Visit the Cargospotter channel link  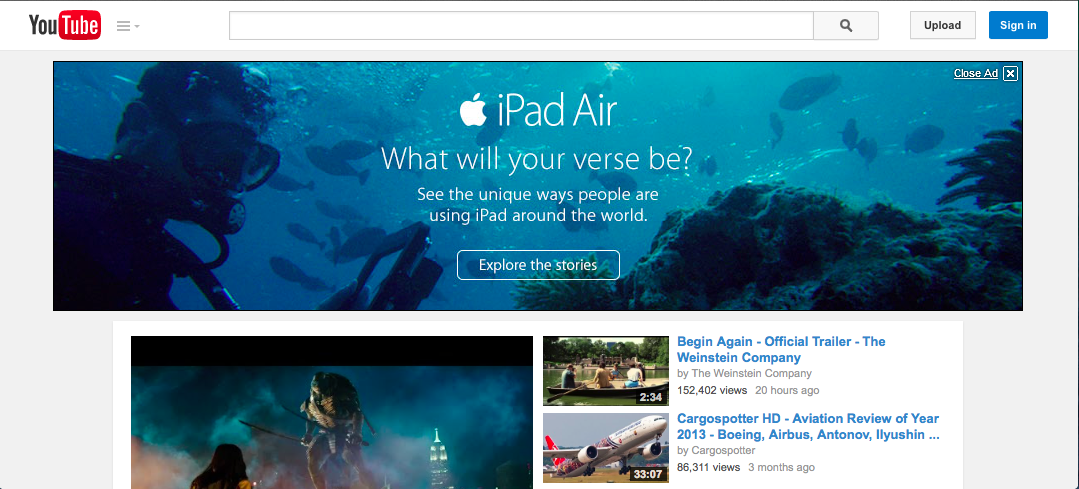tap(723, 450)
